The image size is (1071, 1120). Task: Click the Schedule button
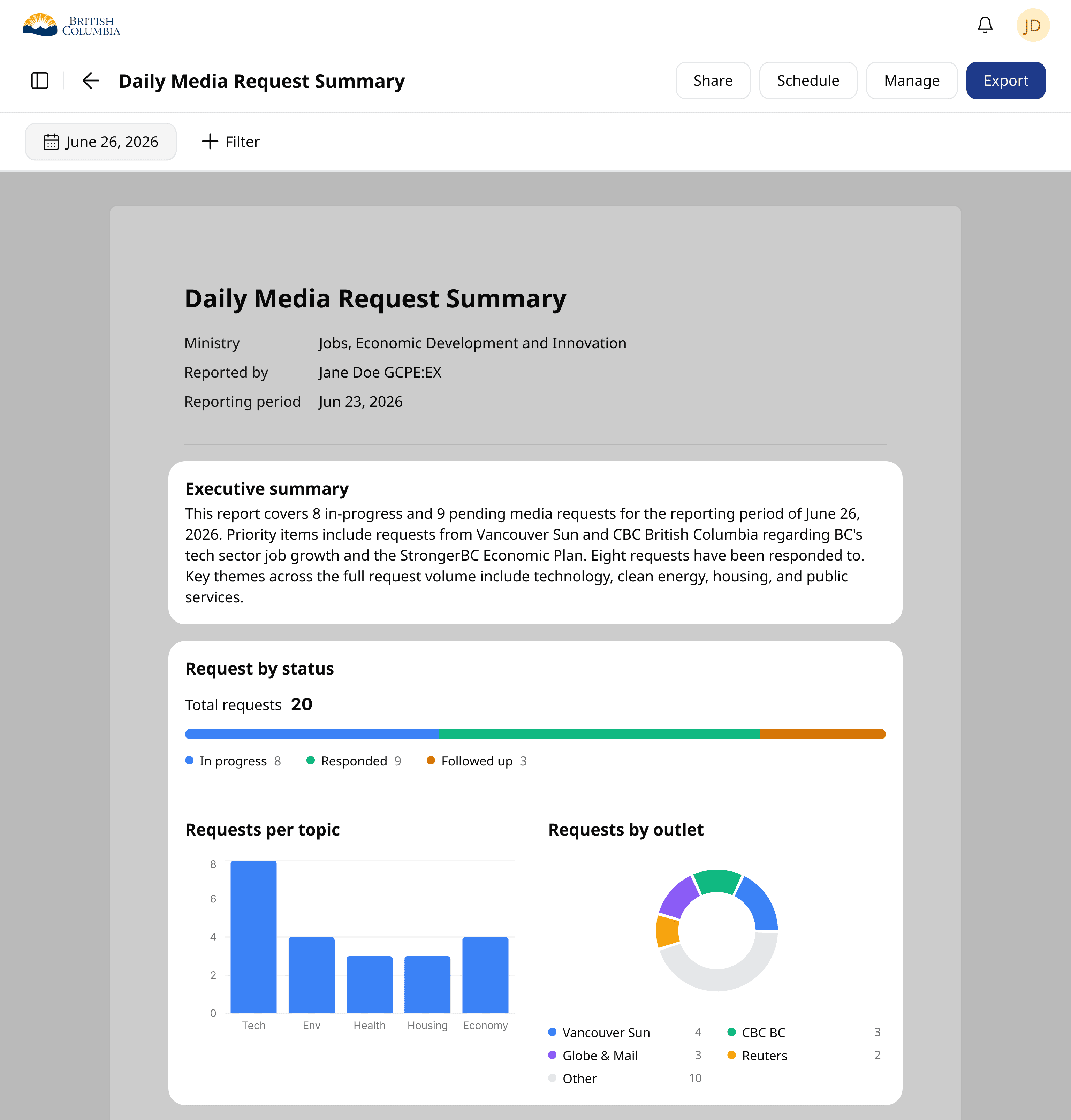[808, 81]
